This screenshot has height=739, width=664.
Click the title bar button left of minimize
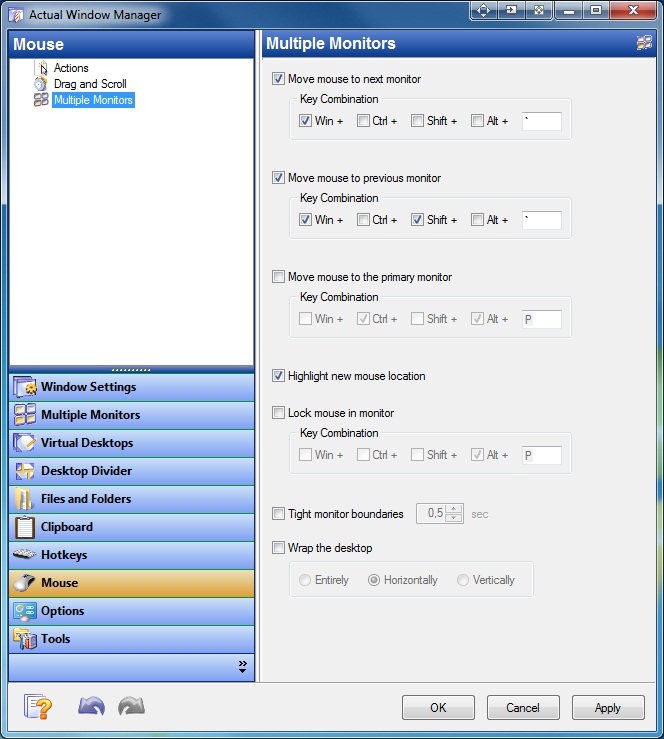[539, 10]
